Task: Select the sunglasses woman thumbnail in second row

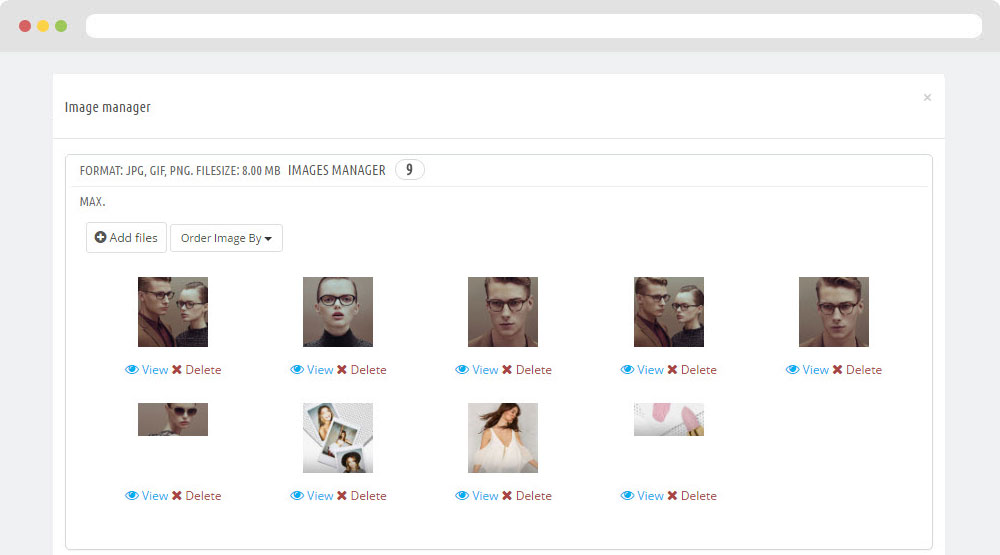Action: [x=173, y=420]
